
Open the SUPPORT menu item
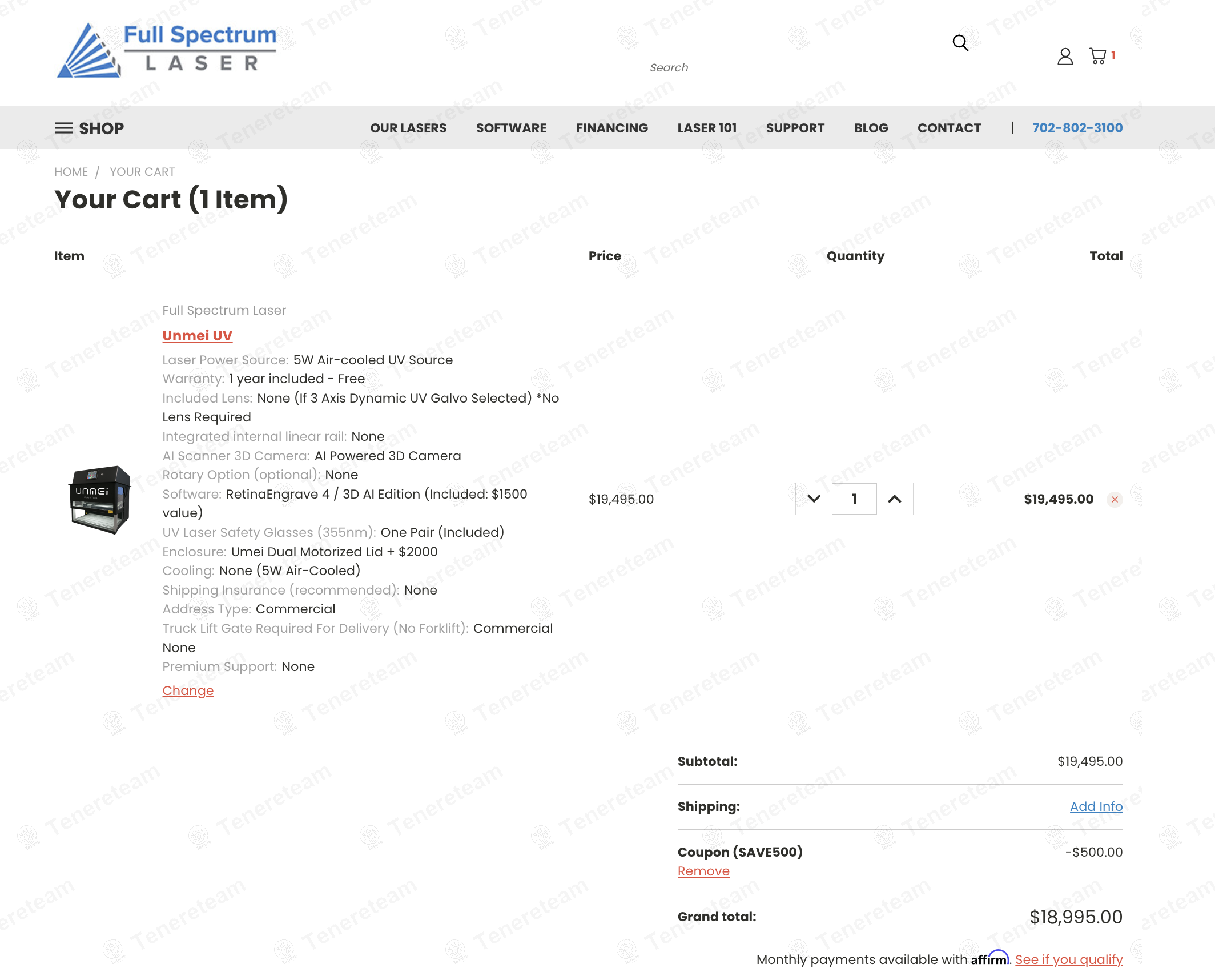(x=795, y=128)
